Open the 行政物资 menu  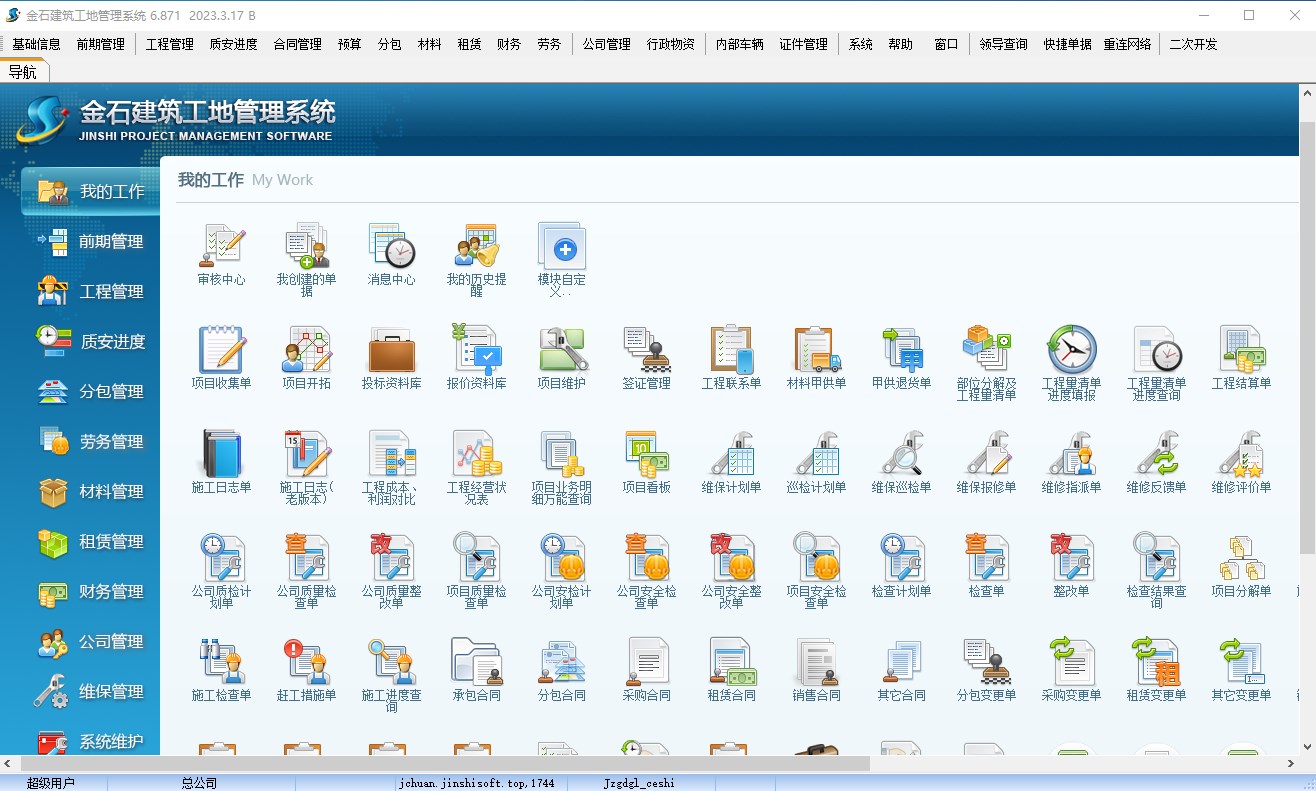tap(670, 44)
